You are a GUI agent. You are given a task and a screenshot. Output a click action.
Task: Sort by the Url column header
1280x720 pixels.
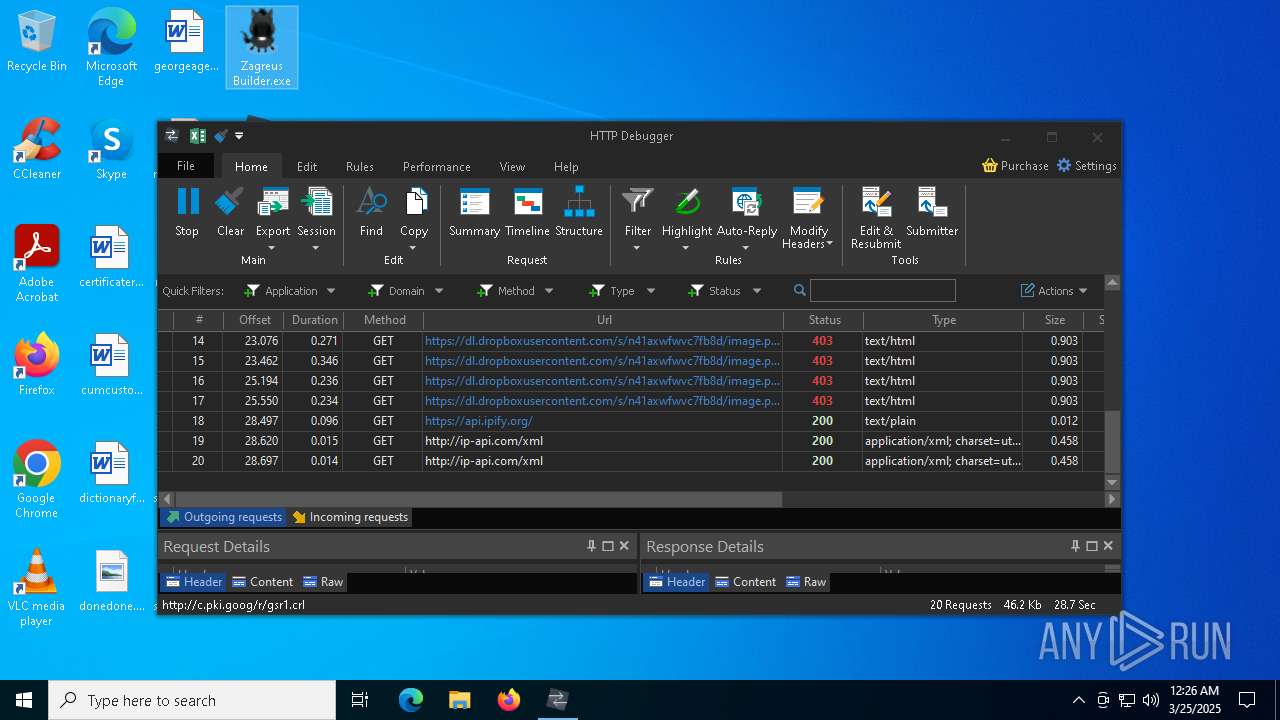tap(604, 320)
